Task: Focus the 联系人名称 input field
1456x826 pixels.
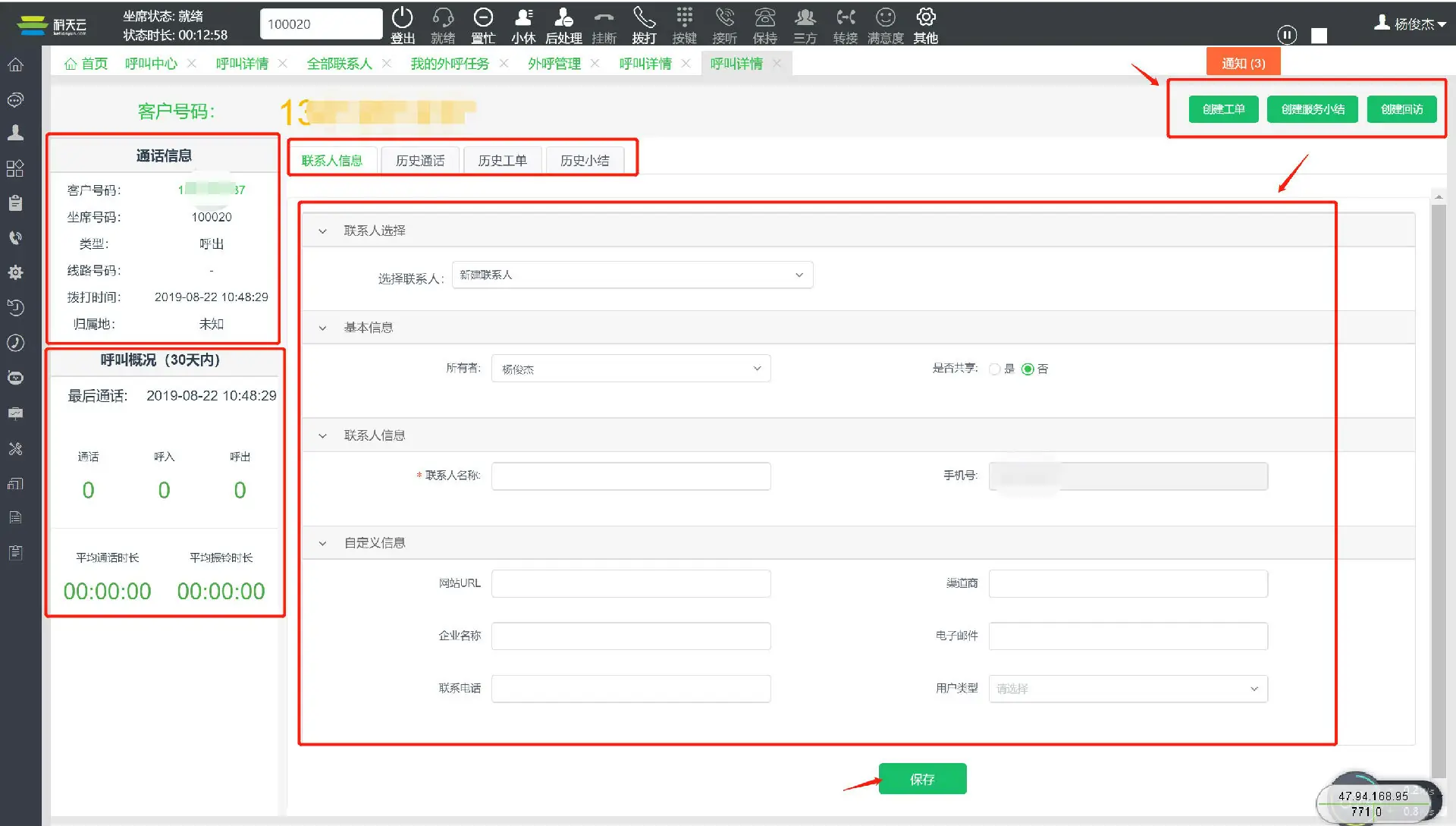Action: [x=631, y=476]
